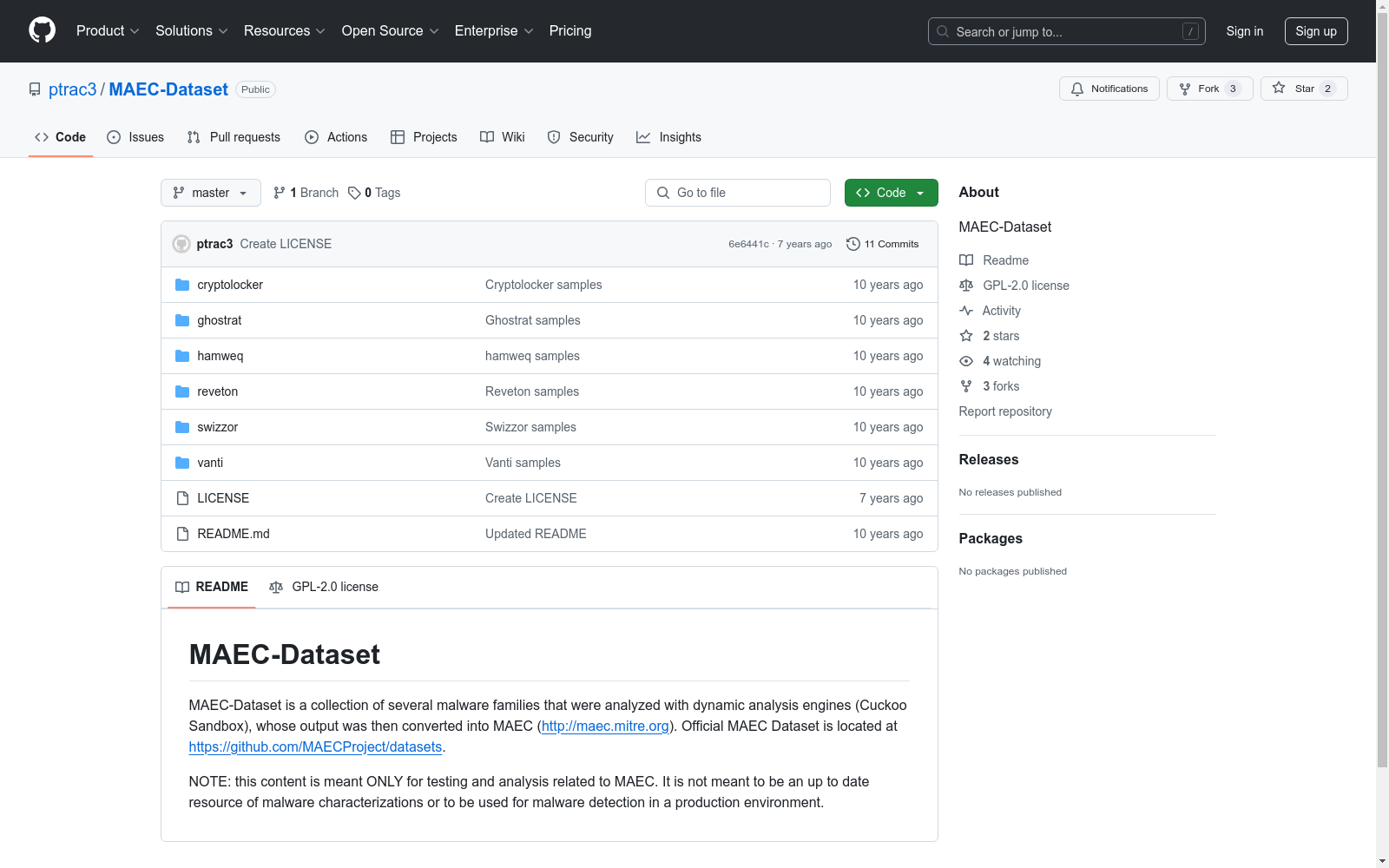Screen dimensions: 1389x868
Task: Click the Sign in link
Action: point(1245,31)
